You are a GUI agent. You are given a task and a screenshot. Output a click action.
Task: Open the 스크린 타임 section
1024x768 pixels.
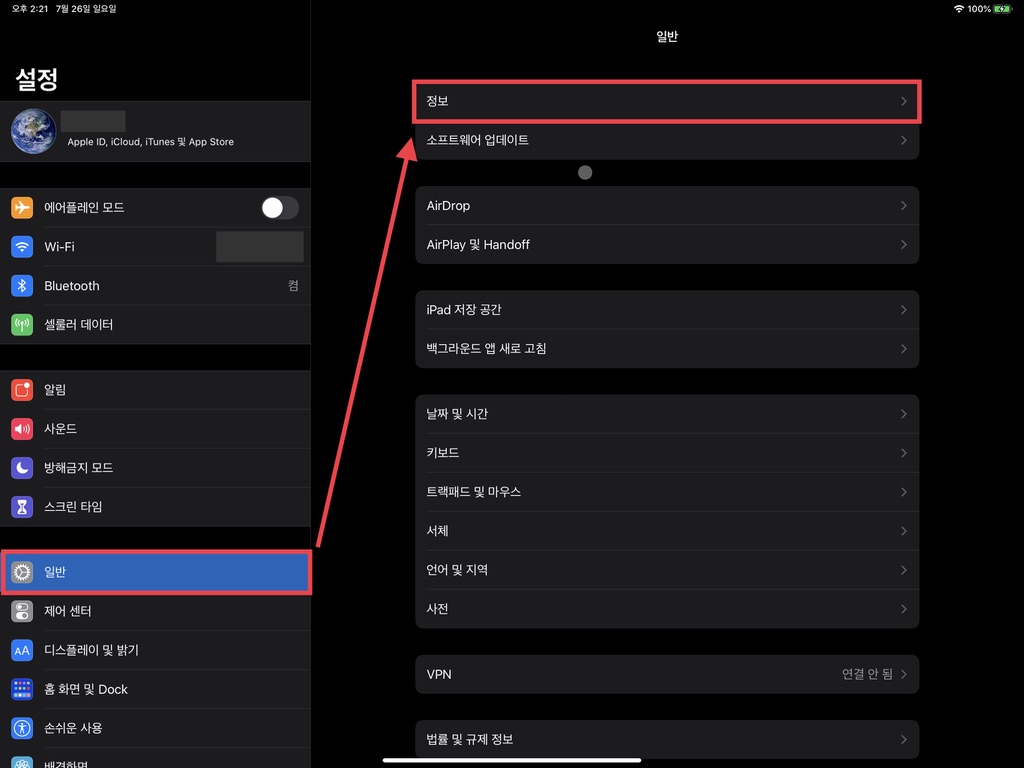[x=155, y=507]
